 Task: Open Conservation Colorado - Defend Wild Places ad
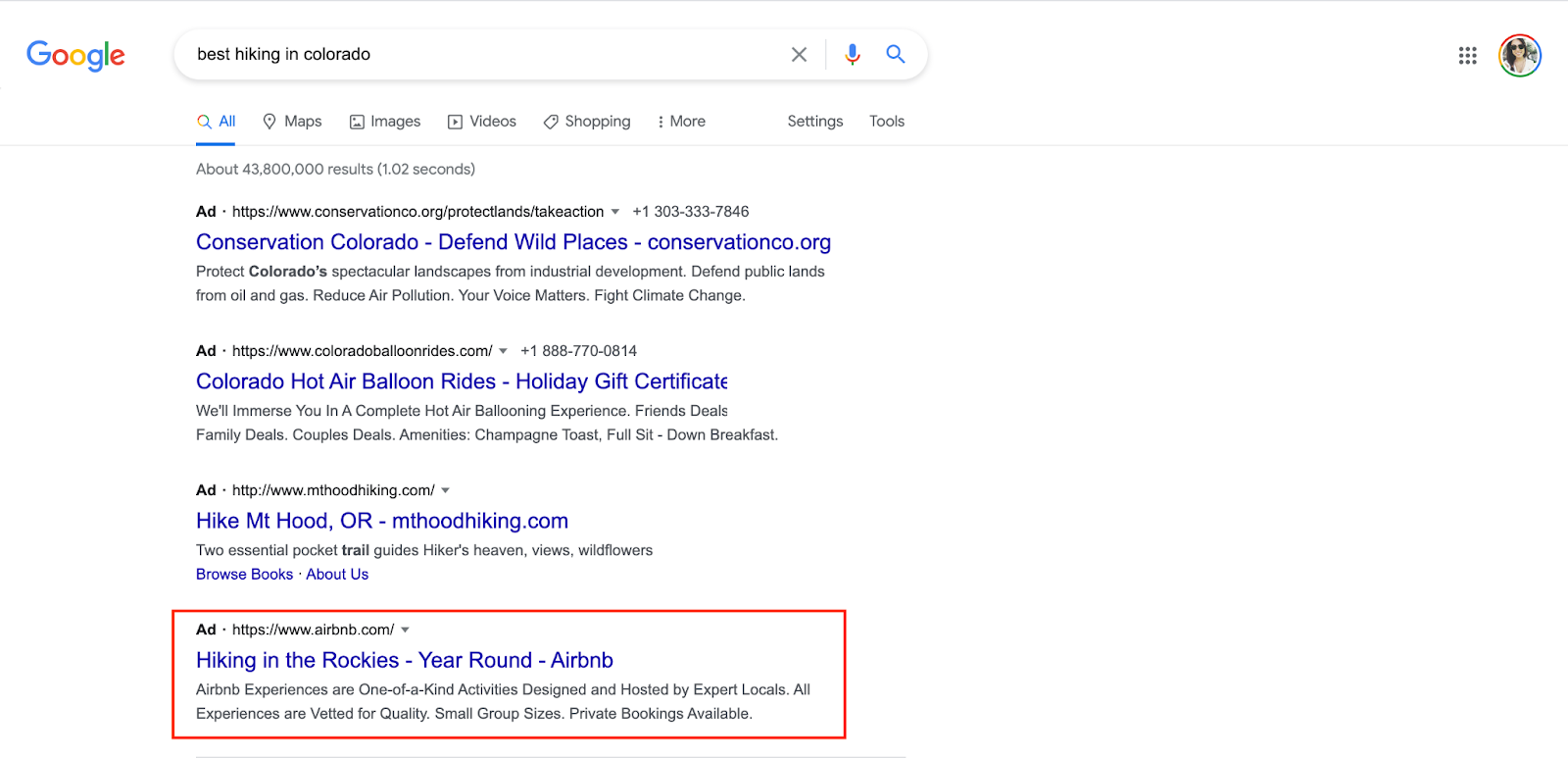point(514,242)
